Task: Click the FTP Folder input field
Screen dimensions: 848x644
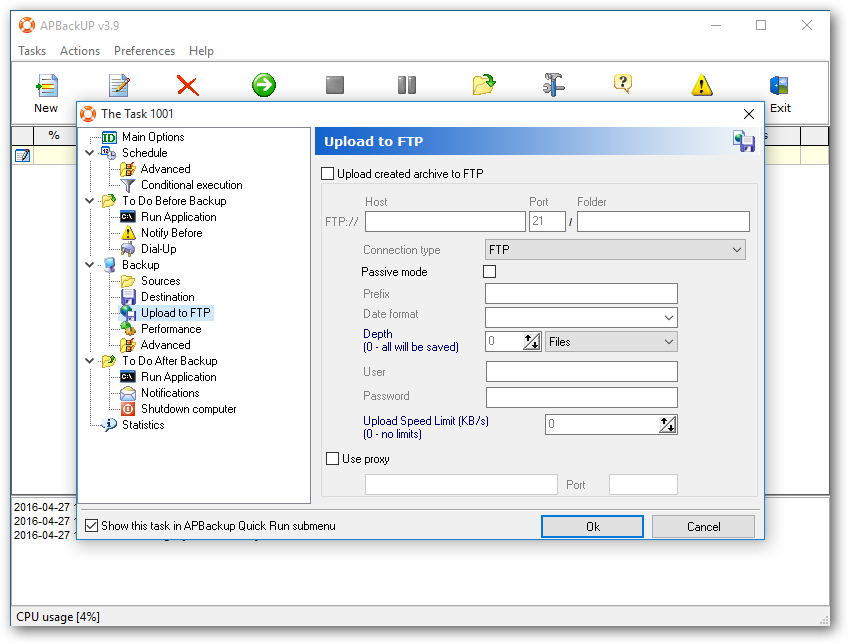Action: (663, 221)
